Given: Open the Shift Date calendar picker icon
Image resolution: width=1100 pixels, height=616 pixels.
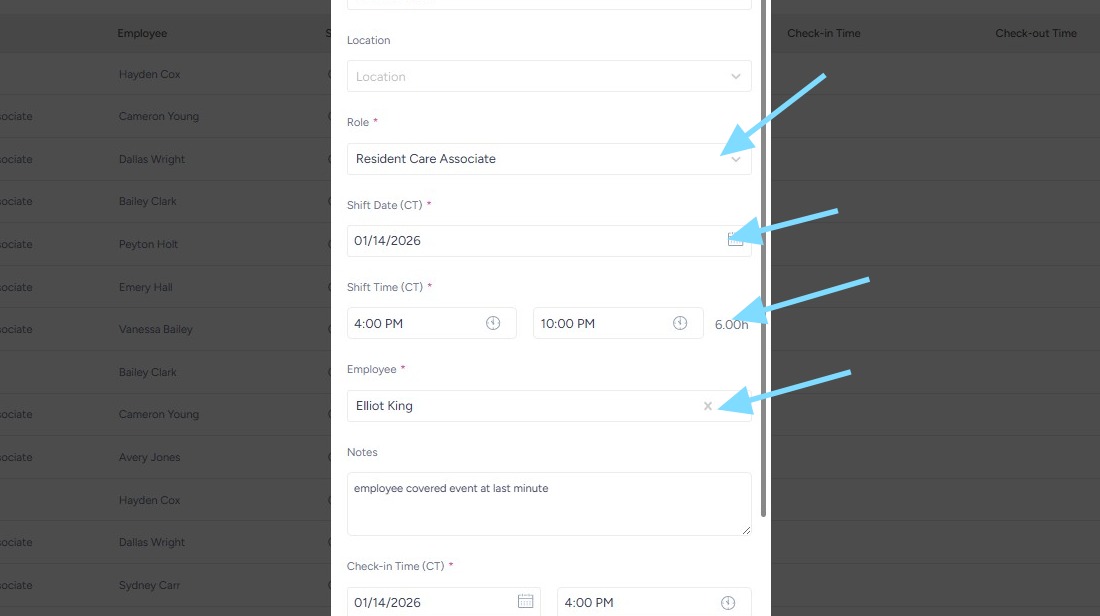Looking at the screenshot, I should click(x=735, y=240).
